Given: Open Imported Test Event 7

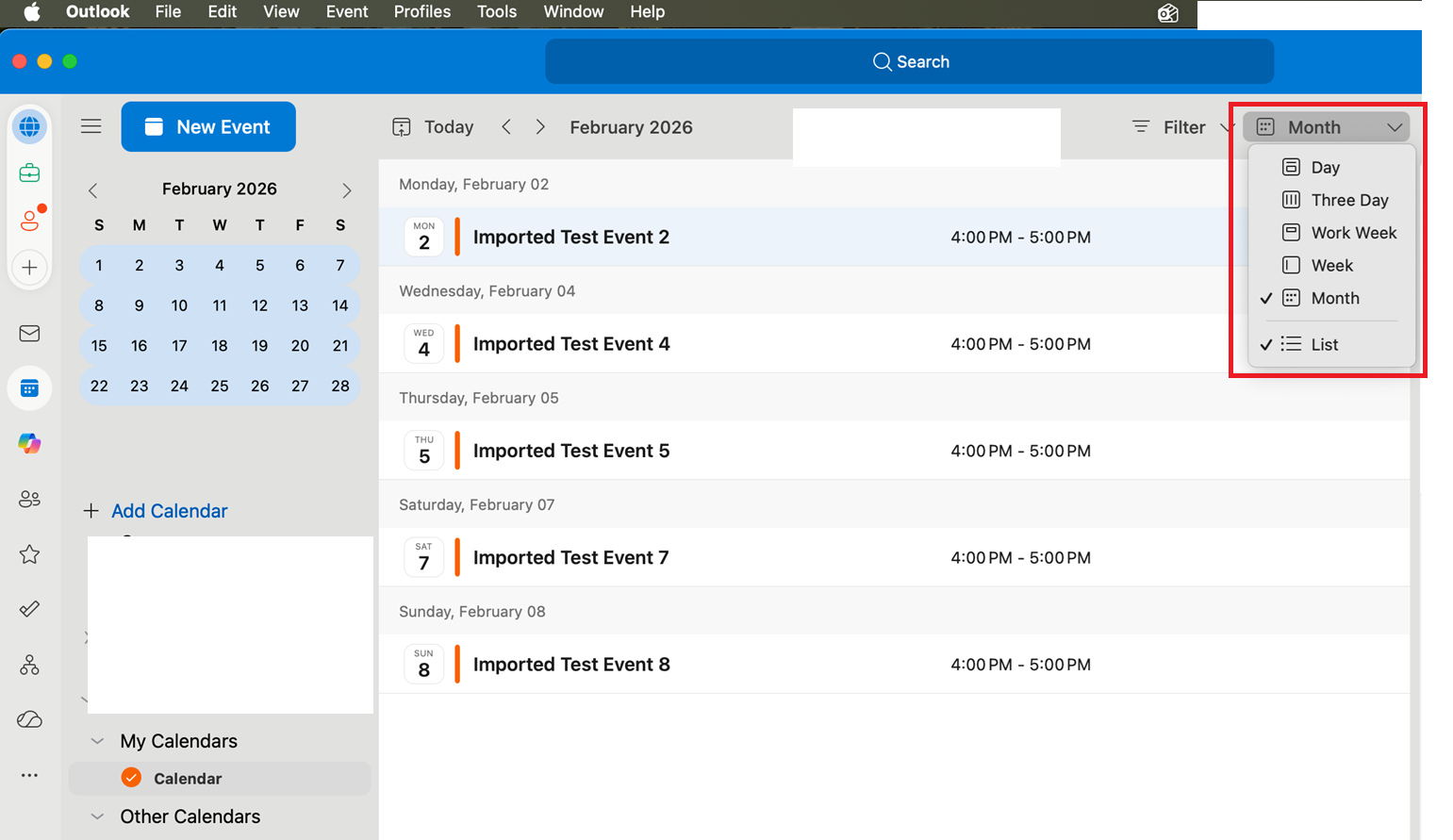Looking at the screenshot, I should (894, 557).
